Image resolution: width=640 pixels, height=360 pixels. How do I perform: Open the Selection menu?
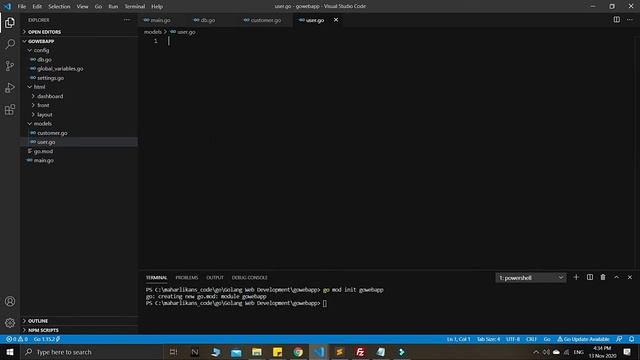59,6
